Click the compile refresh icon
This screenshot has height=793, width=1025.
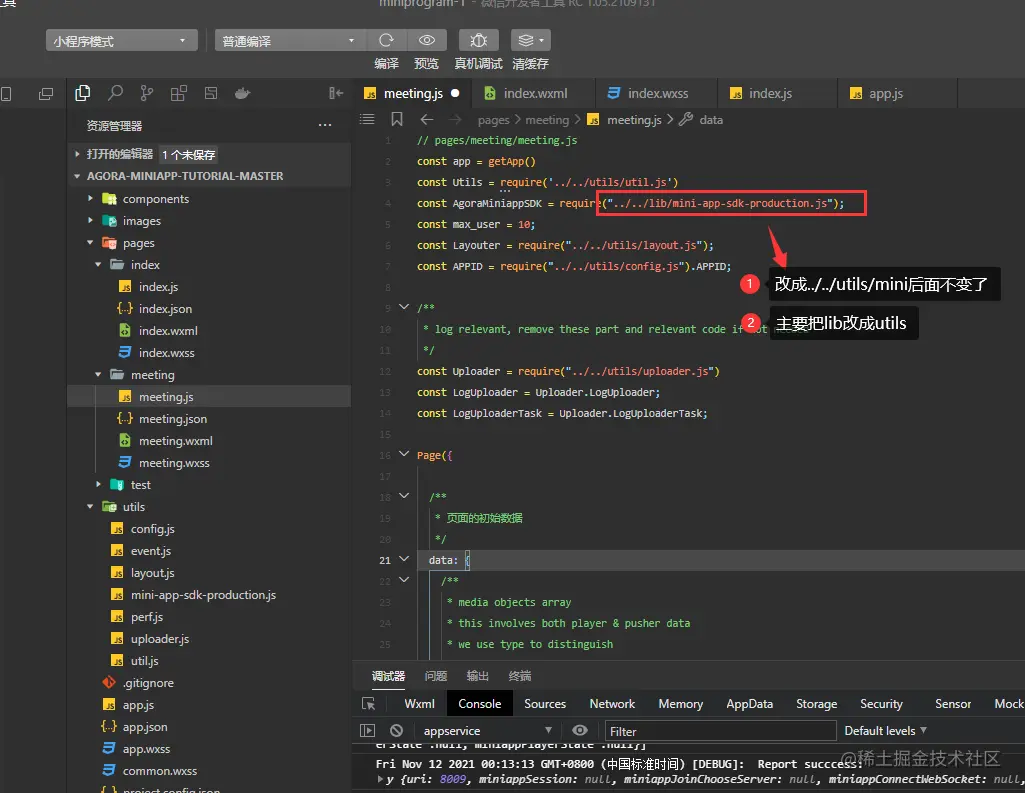[x=386, y=41]
